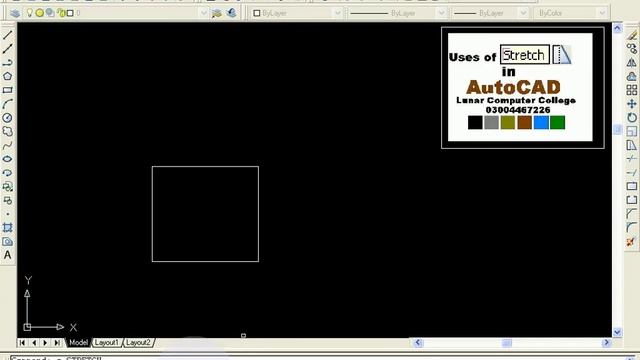Open the Make Block tool

[7, 200]
